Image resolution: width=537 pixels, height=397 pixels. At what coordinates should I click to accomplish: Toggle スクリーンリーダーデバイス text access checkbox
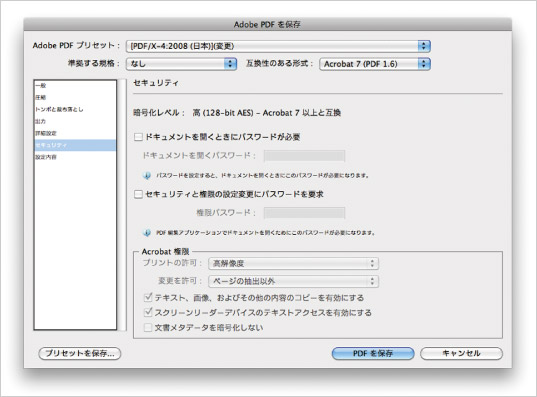click(x=148, y=312)
